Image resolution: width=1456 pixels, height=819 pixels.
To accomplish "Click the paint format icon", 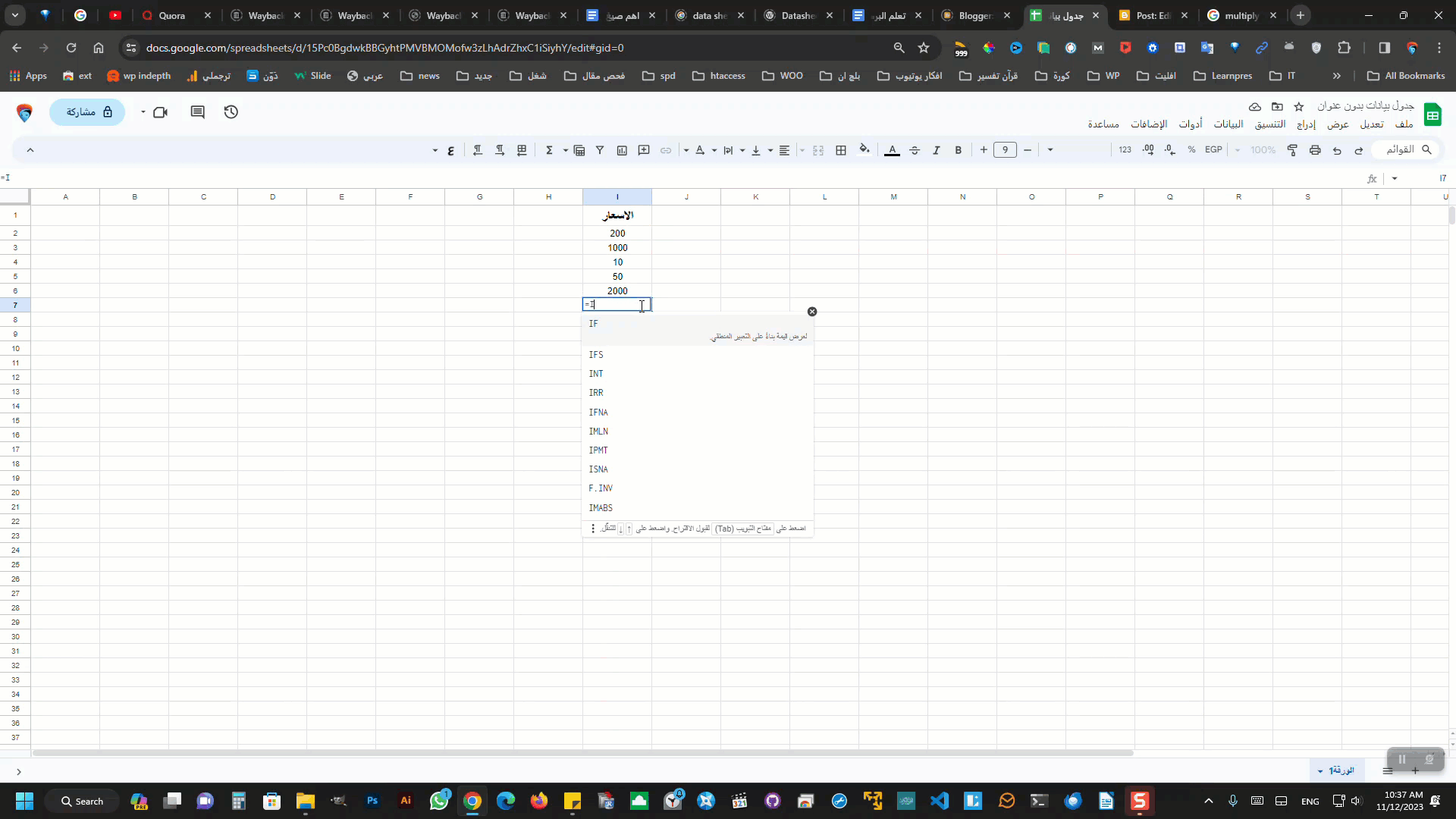I will (1293, 150).
